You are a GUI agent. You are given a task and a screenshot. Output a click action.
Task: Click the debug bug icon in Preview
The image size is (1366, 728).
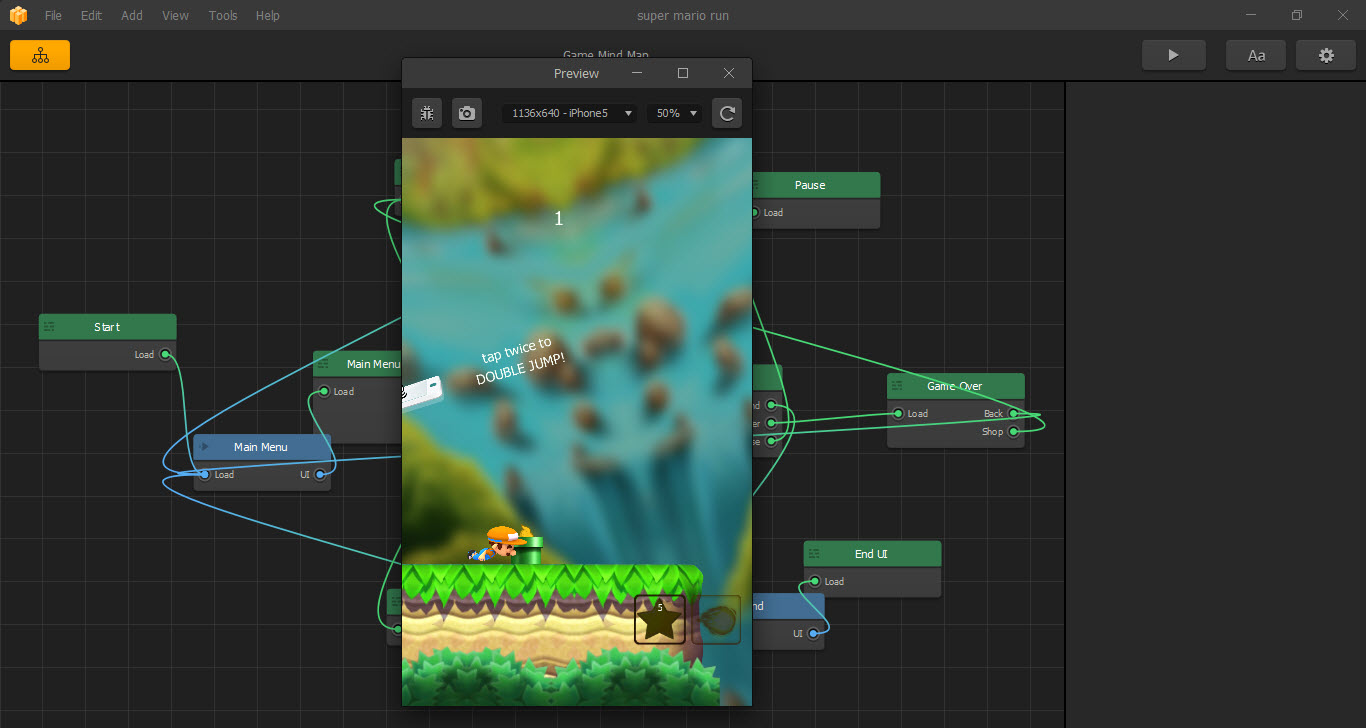coord(427,113)
